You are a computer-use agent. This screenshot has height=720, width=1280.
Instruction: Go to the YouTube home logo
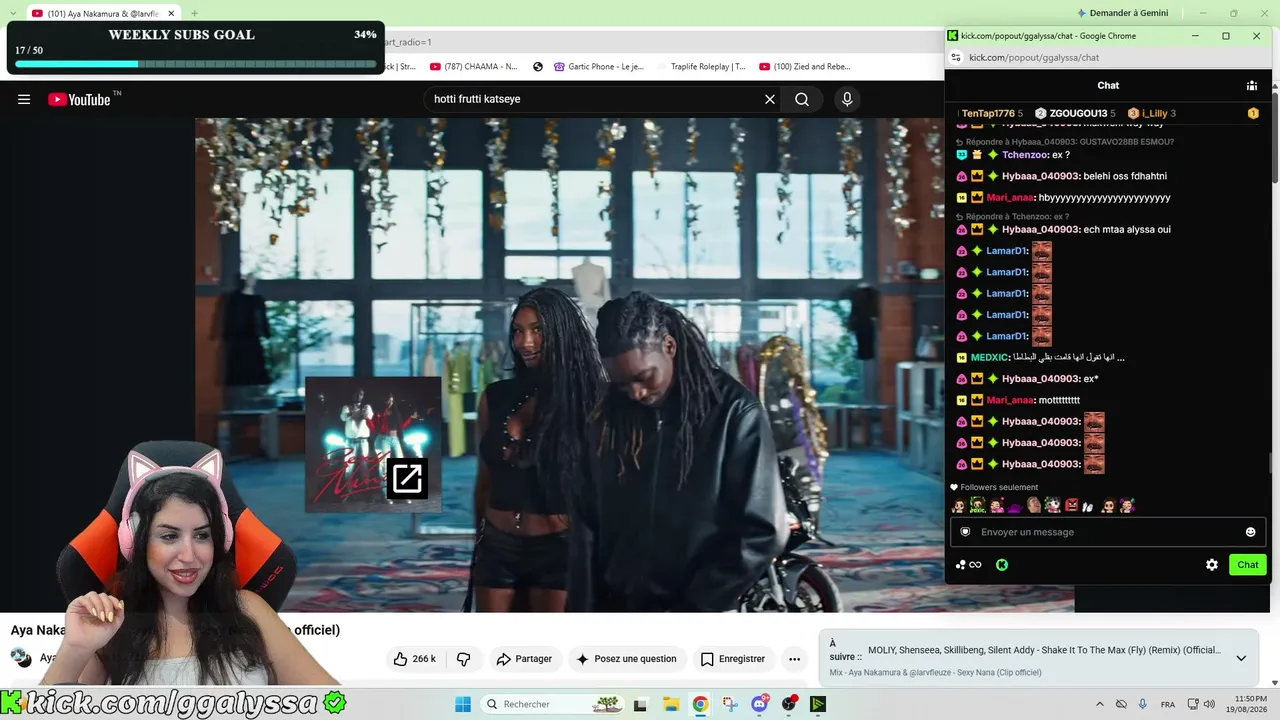79,99
